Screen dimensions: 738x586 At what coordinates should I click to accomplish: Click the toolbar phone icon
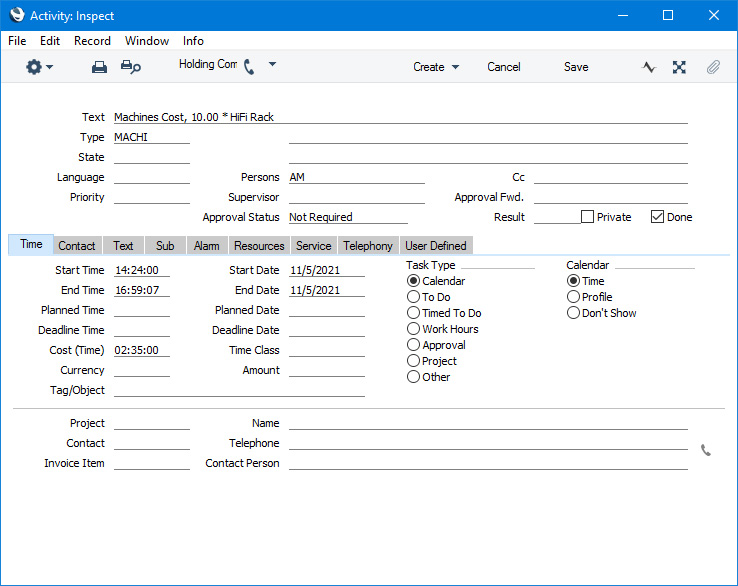click(x=249, y=66)
